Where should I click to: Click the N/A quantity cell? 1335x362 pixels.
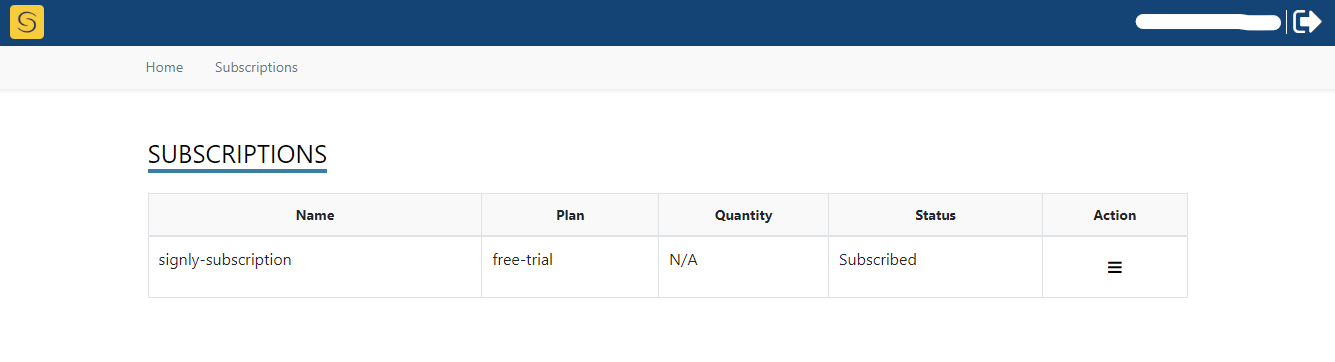tap(743, 267)
